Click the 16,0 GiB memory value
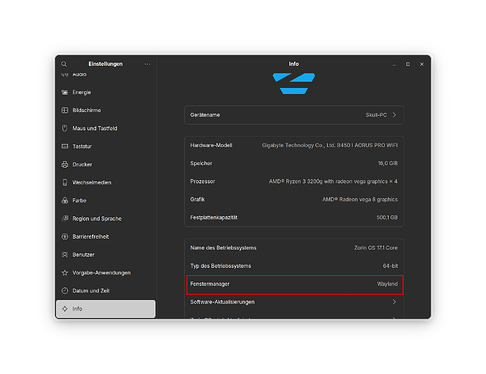Image resolution: width=486 pixels, height=374 pixels. 388,163
